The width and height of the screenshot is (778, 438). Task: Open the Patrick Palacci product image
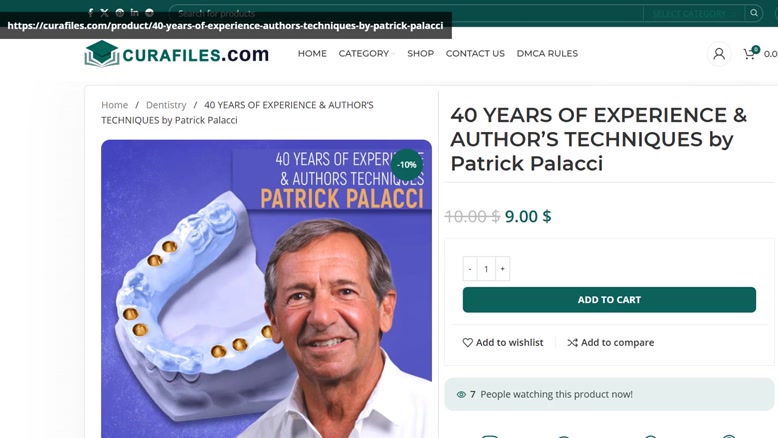(266, 289)
